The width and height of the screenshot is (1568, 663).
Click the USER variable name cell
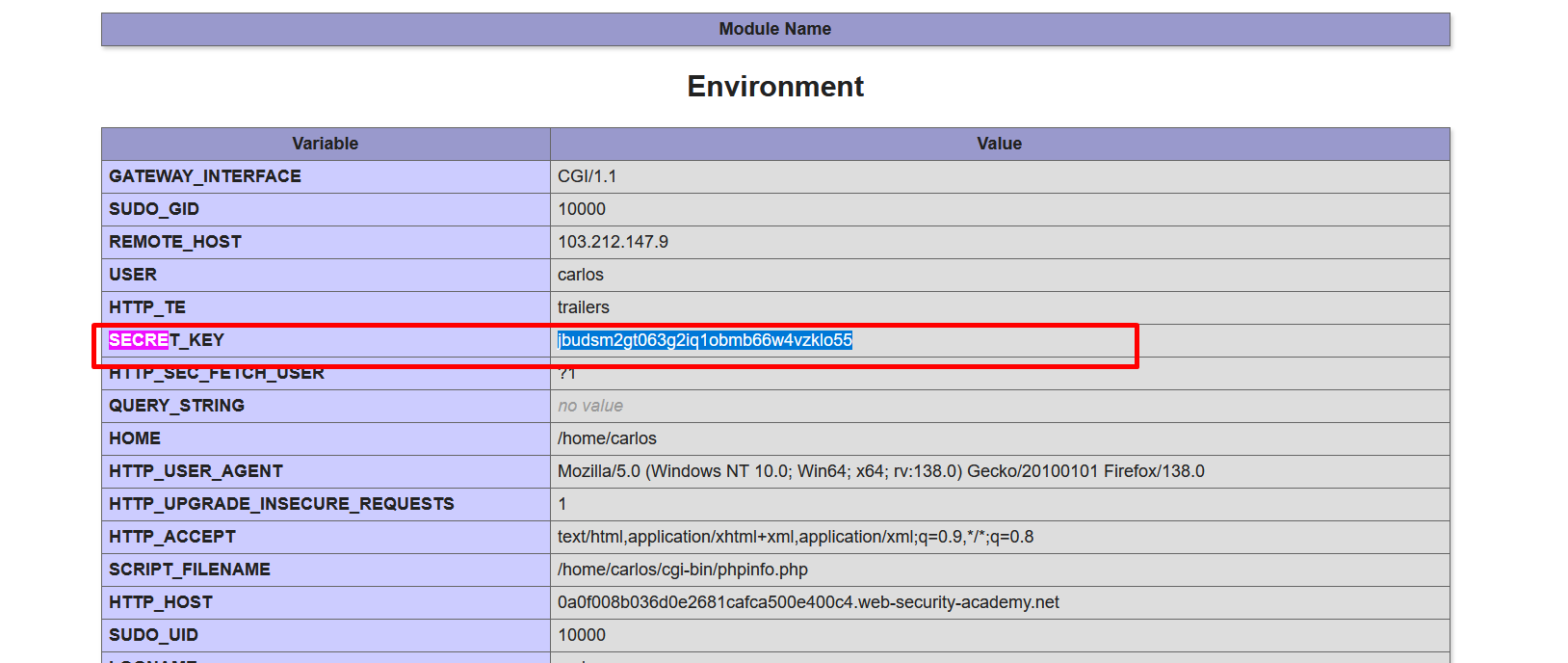[x=133, y=275]
